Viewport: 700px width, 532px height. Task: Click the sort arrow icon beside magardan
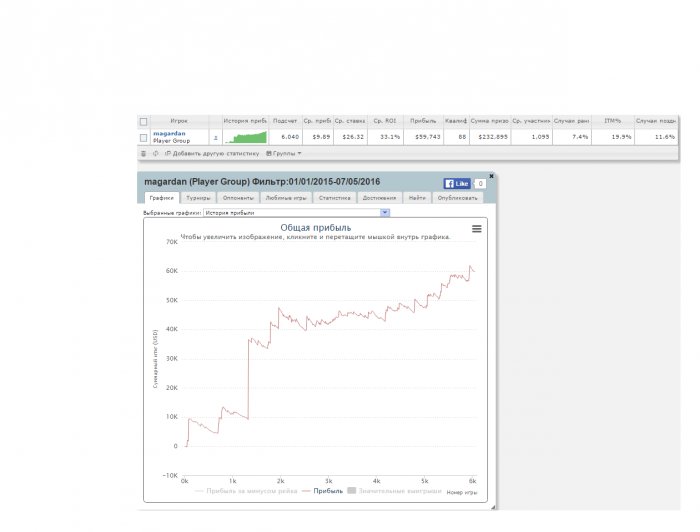pos(215,138)
